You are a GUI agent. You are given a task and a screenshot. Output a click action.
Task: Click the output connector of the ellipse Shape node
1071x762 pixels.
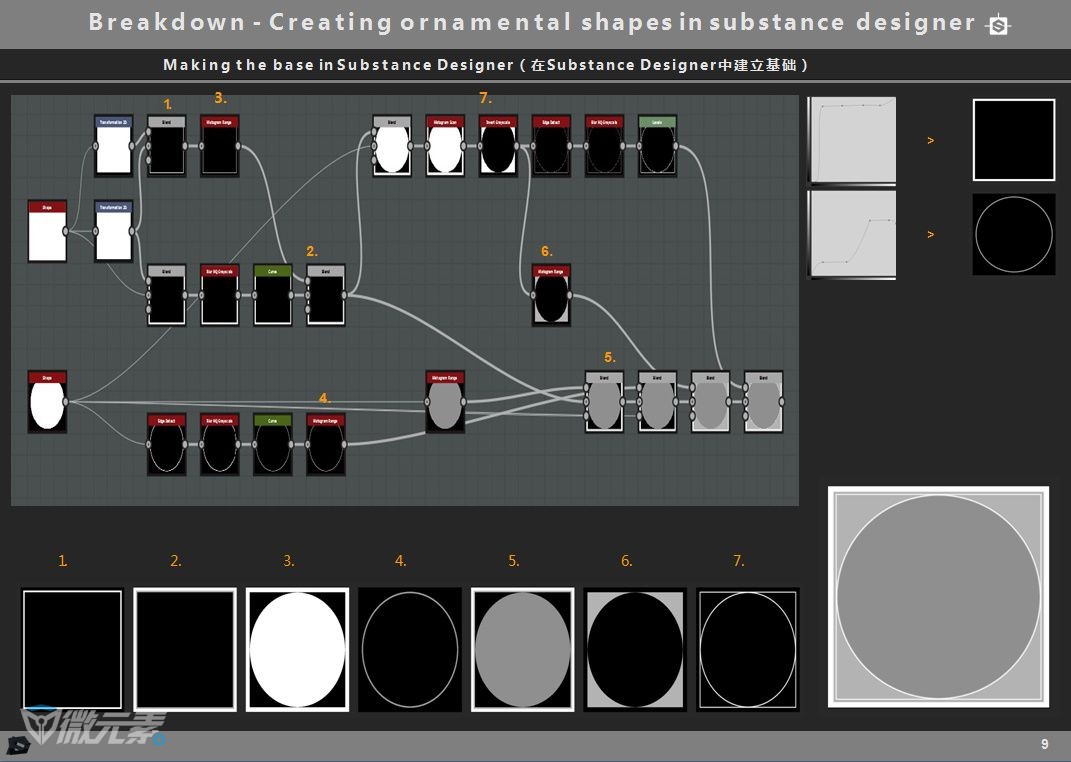[x=66, y=401]
